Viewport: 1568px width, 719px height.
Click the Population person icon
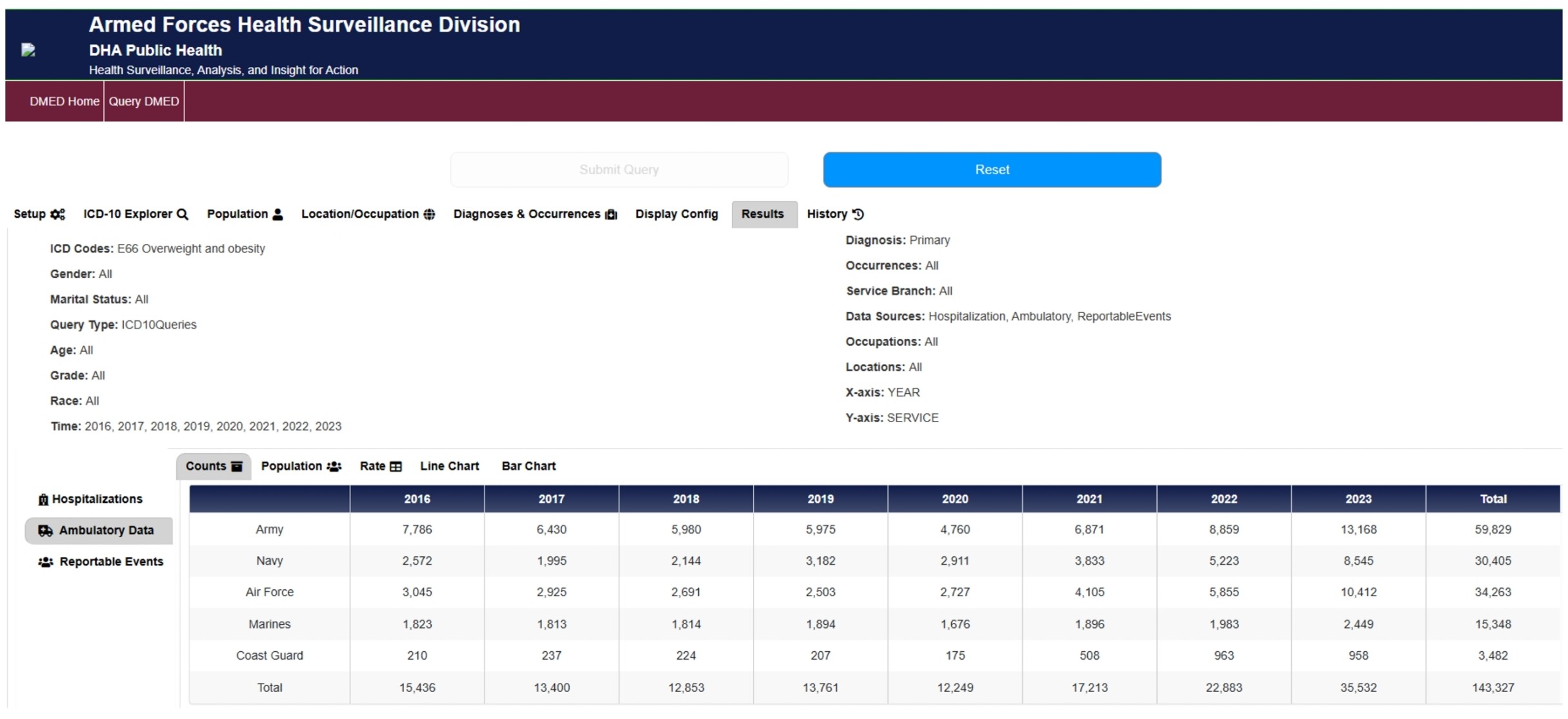277,214
